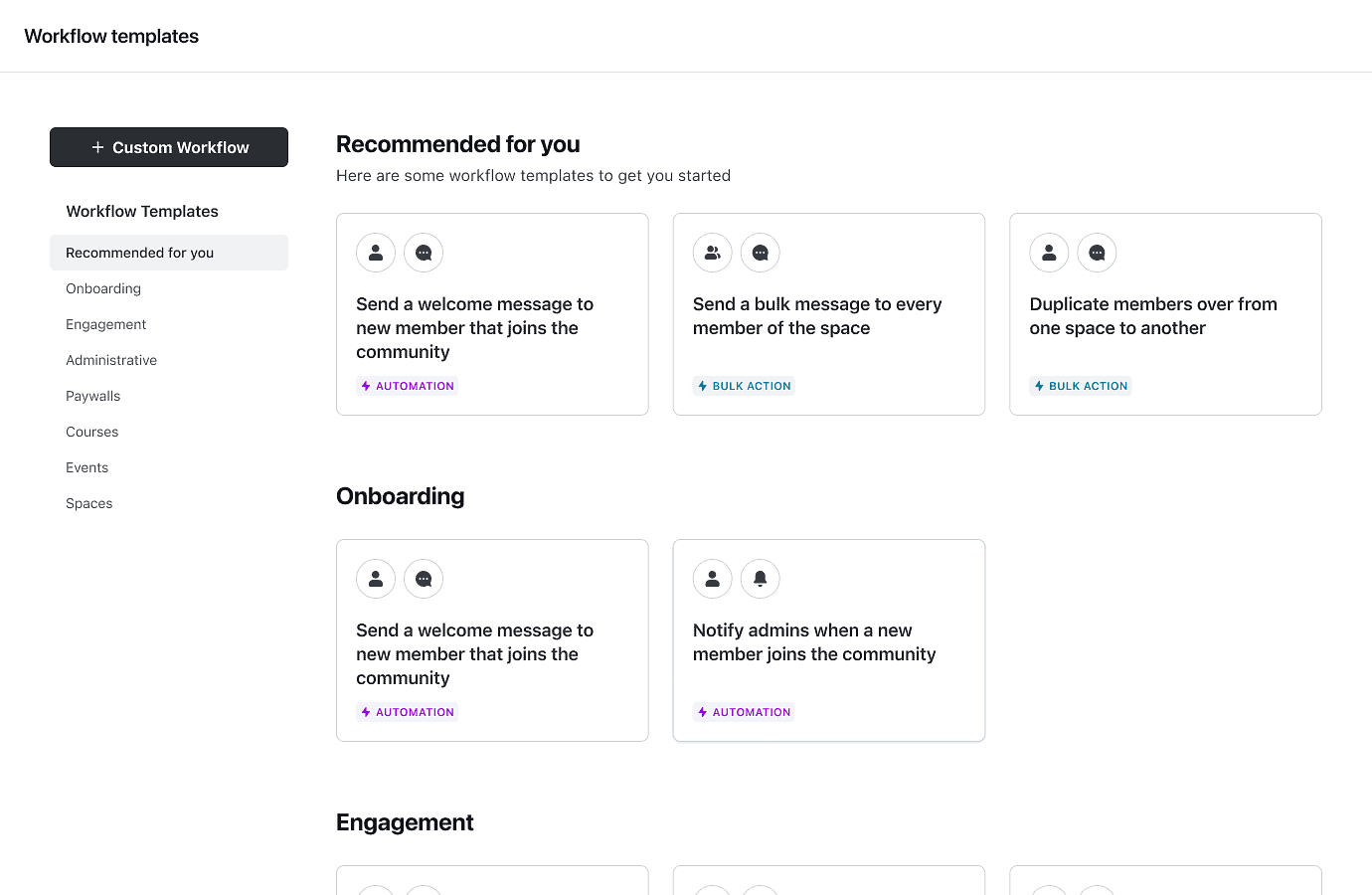
Task: Click the bell notification icon on notify admins card
Action: tap(761, 579)
